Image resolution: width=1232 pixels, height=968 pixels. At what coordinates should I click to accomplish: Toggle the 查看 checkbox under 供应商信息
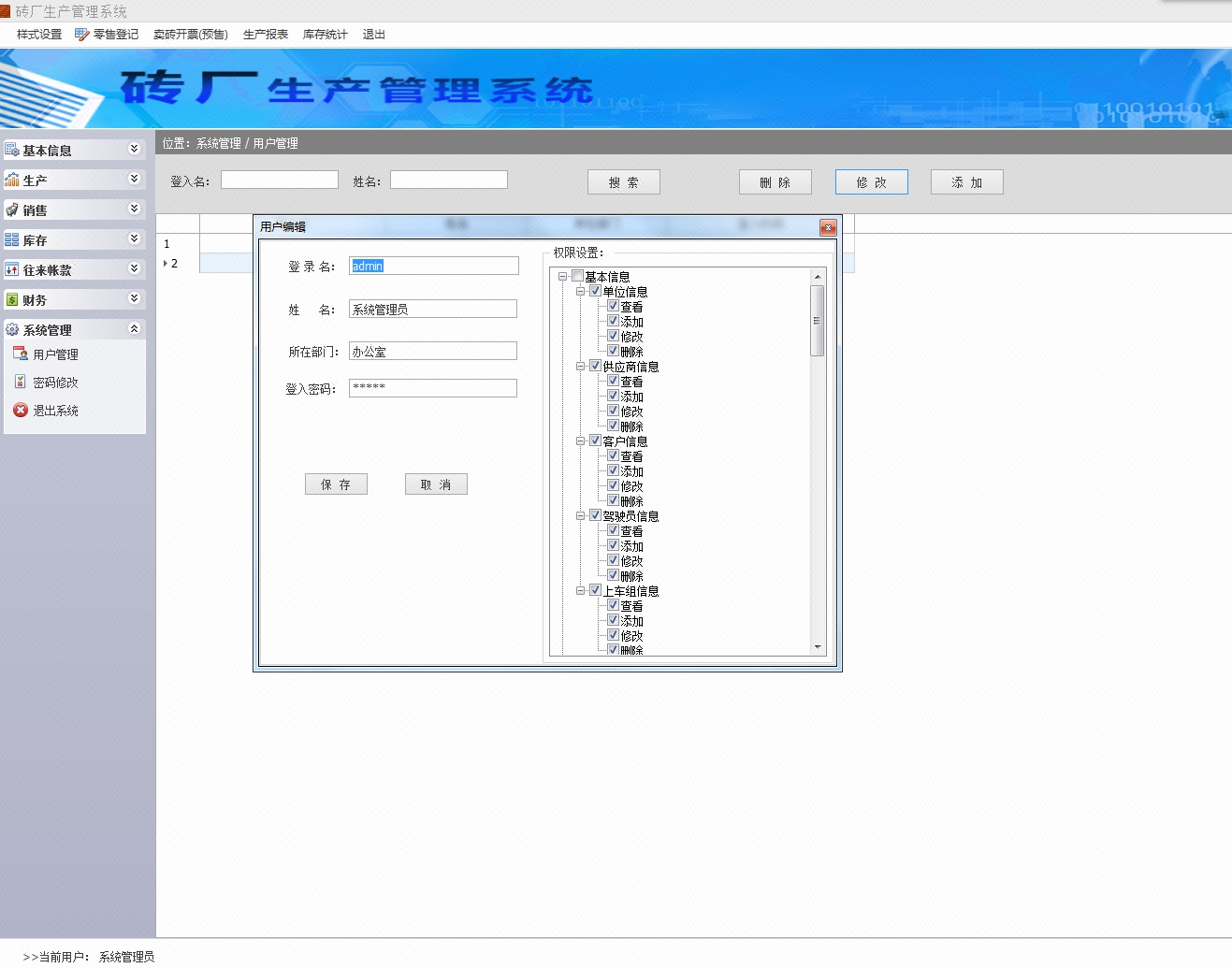click(613, 381)
